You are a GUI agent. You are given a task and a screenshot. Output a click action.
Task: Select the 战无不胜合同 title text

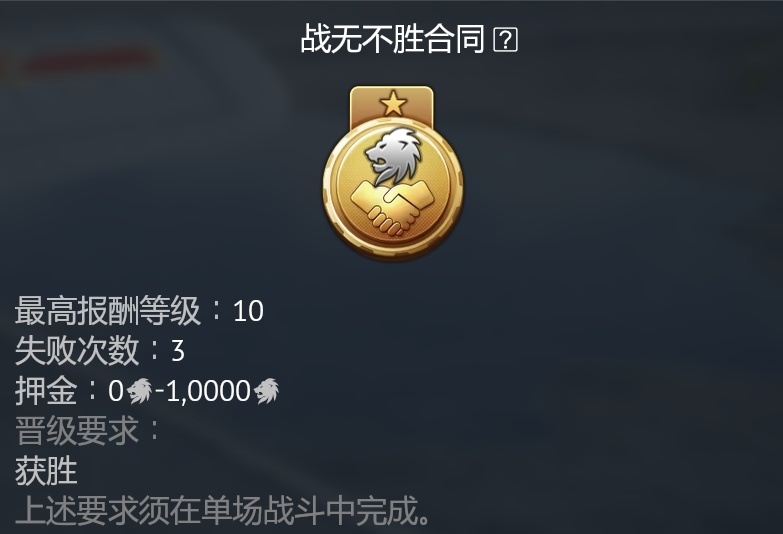pos(392,39)
